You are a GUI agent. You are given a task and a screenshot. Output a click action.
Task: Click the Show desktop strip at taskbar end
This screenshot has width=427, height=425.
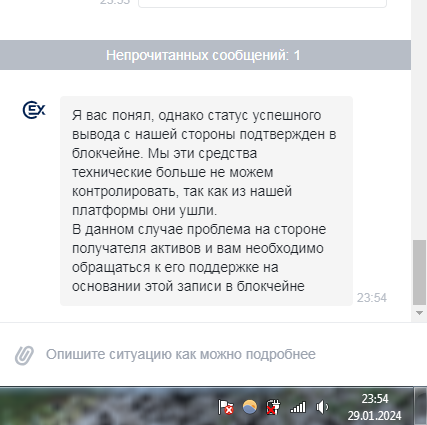coord(421,406)
